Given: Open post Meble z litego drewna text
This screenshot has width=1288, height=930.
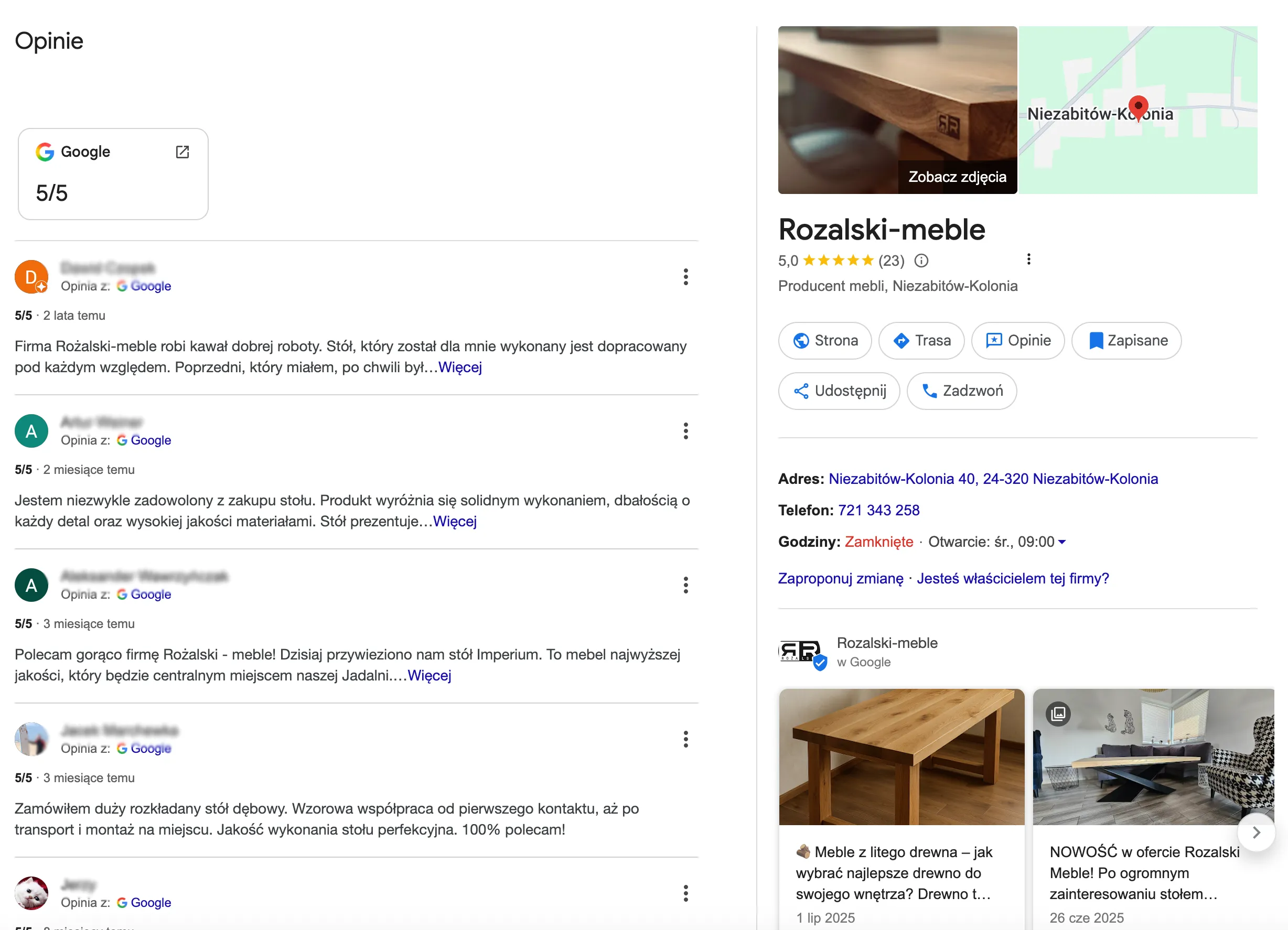Looking at the screenshot, I should (894, 873).
